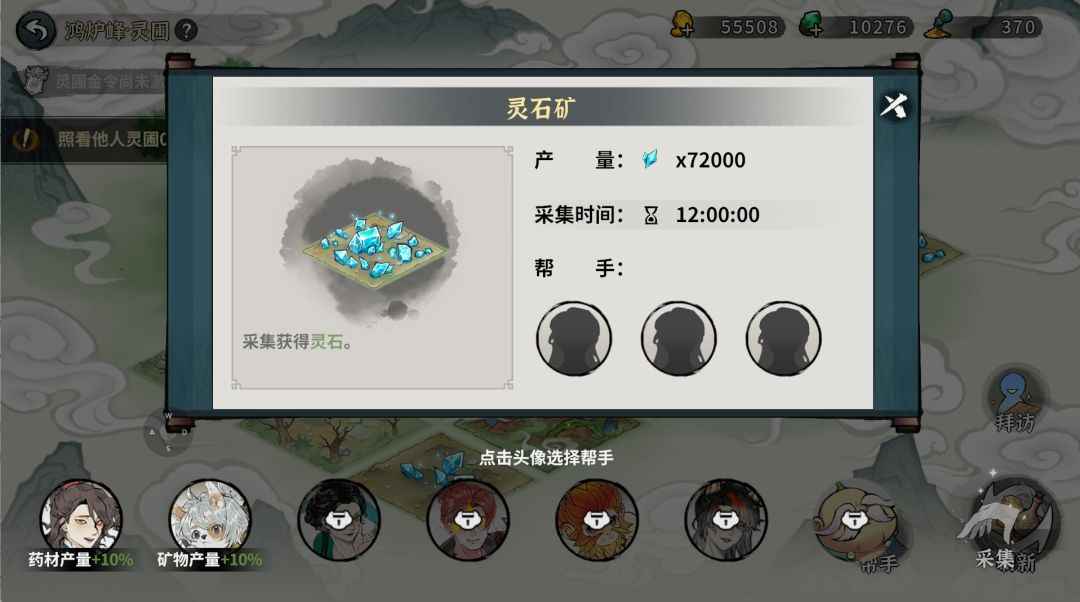This screenshot has width=1080, height=602.
Task: Open the question mark help icon
Action: point(185,30)
